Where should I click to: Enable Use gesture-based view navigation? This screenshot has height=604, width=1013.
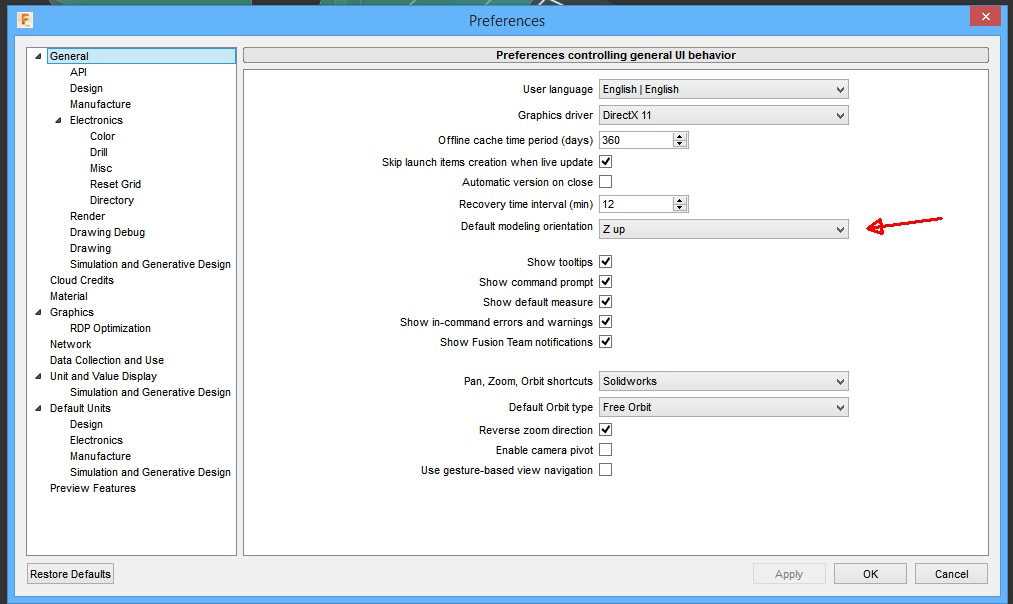pos(605,470)
